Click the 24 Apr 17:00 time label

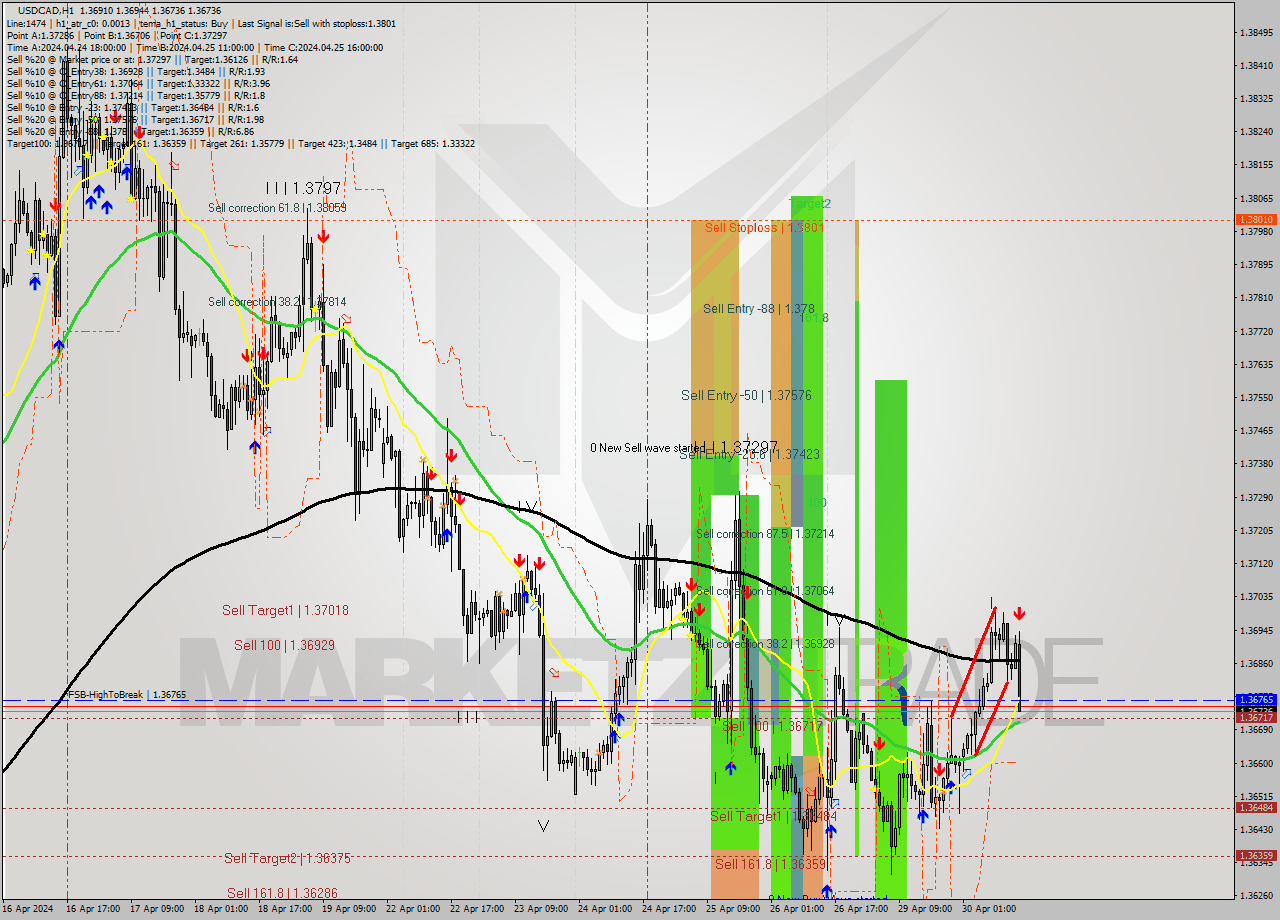pyautogui.click(x=669, y=909)
